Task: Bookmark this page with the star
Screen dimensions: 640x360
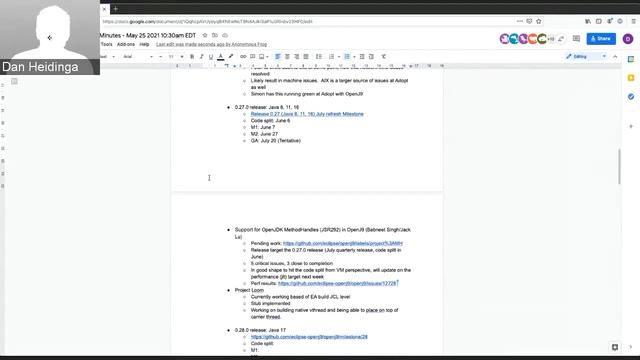Action: [539, 21]
